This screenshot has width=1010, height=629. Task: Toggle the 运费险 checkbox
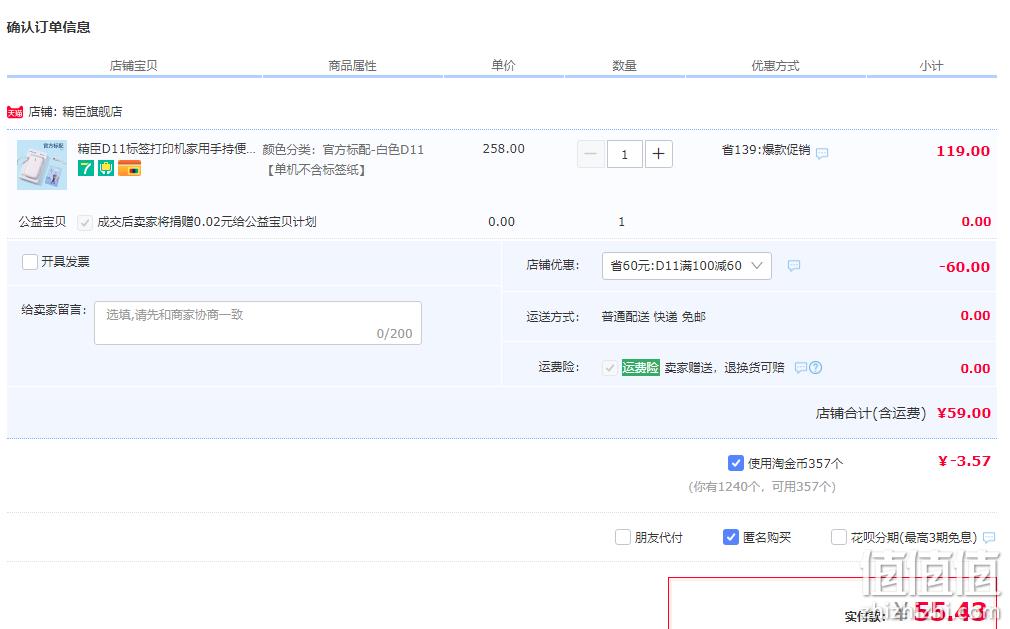[x=609, y=368]
